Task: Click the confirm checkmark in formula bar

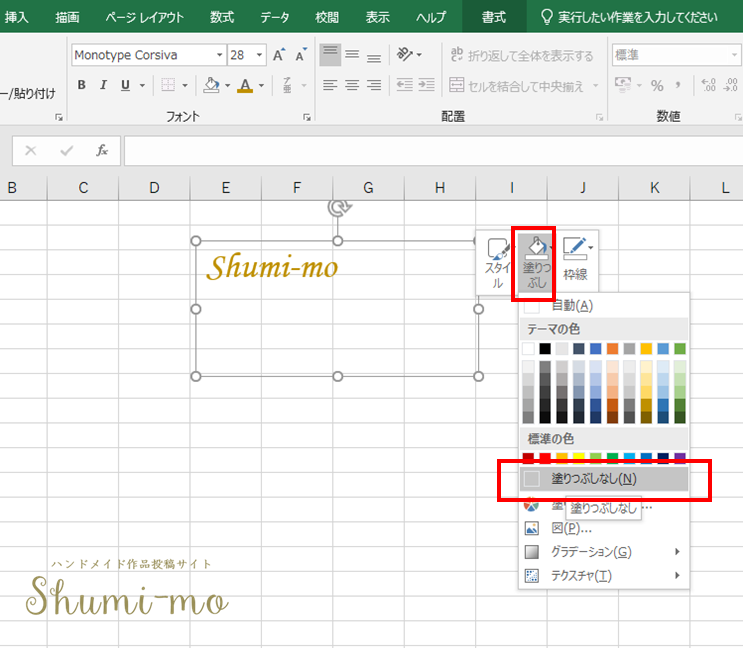Action: (x=67, y=151)
